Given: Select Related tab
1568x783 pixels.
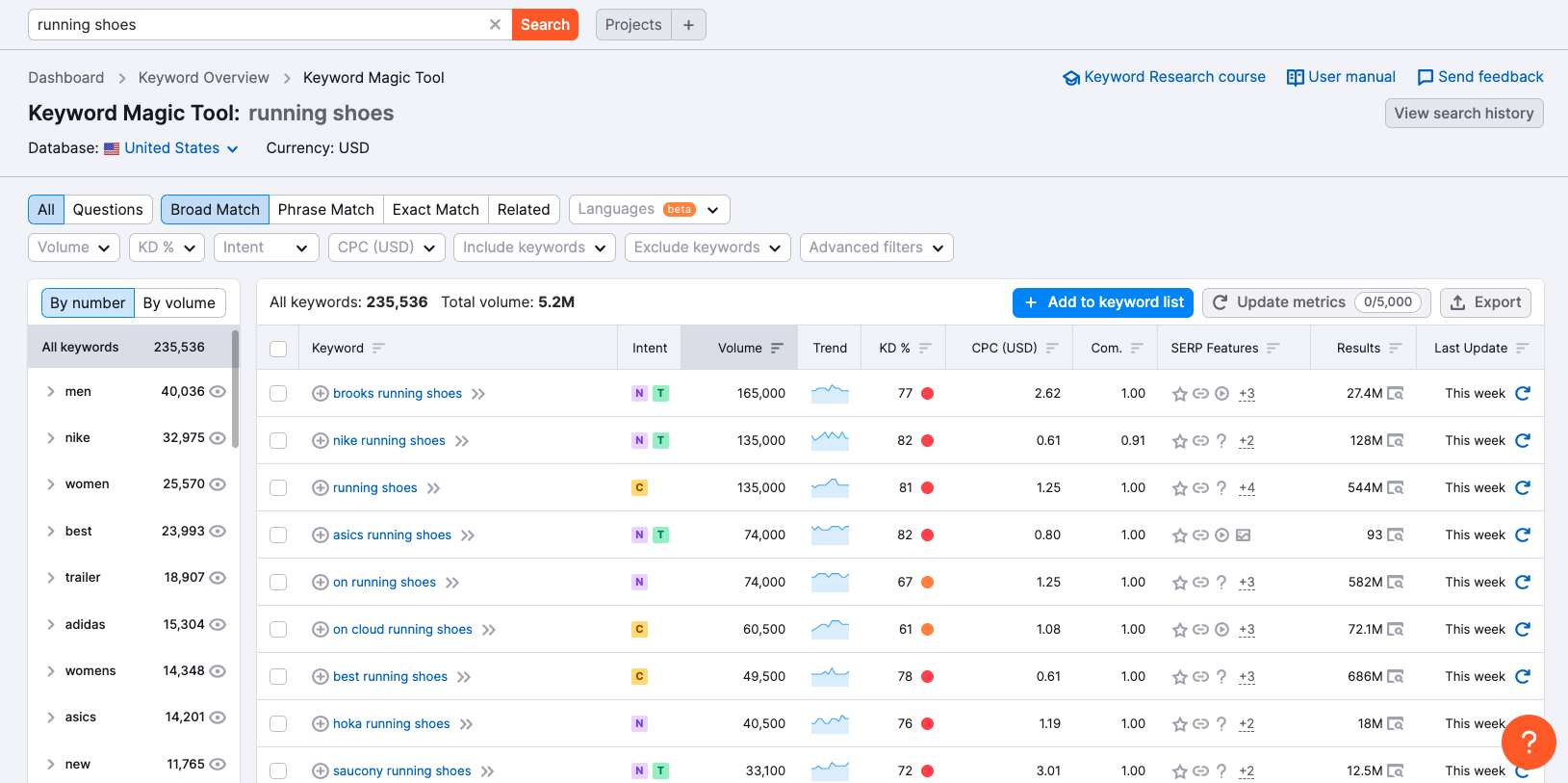Looking at the screenshot, I should [524, 209].
